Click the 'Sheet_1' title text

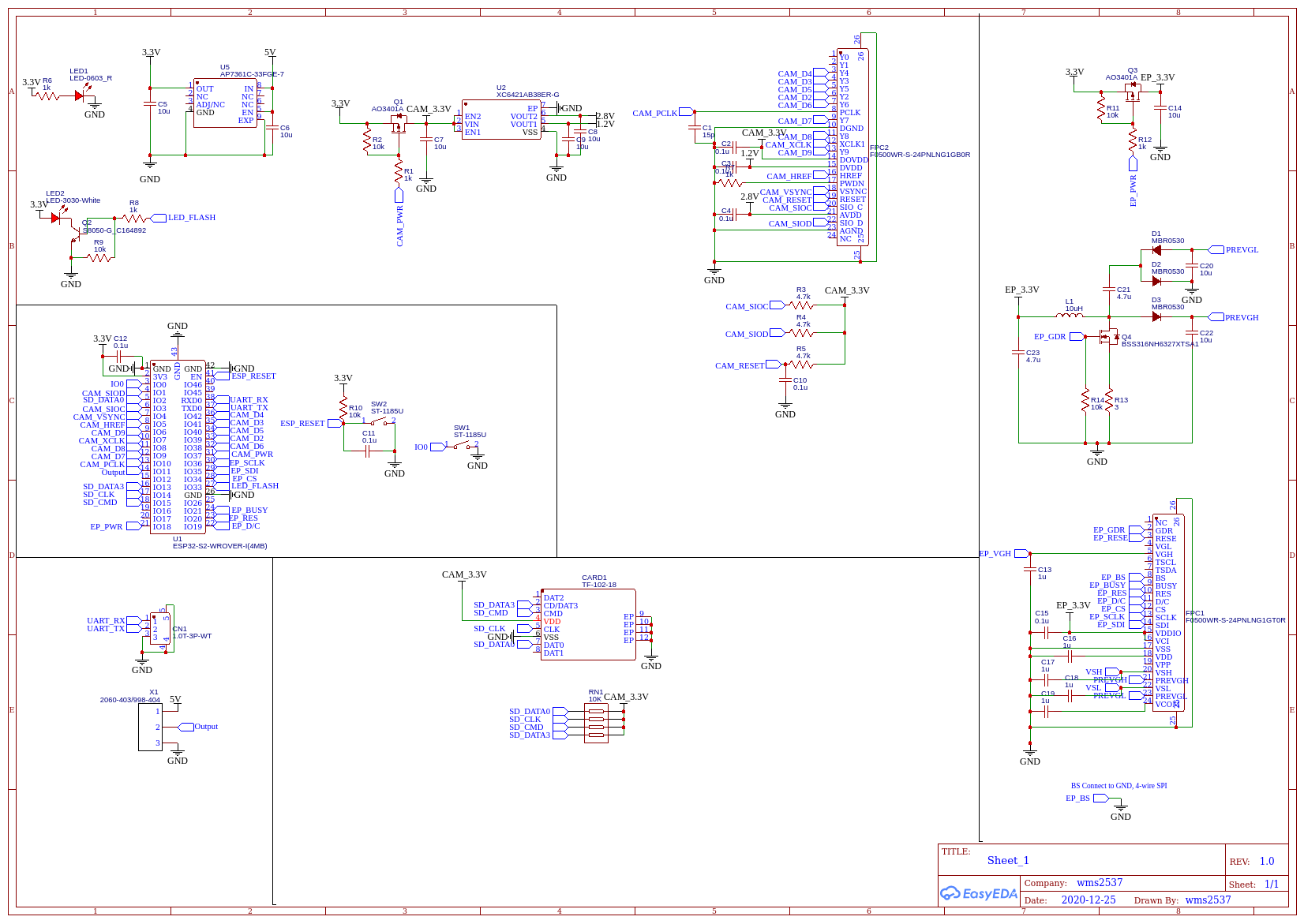pyautogui.click(x=1008, y=860)
